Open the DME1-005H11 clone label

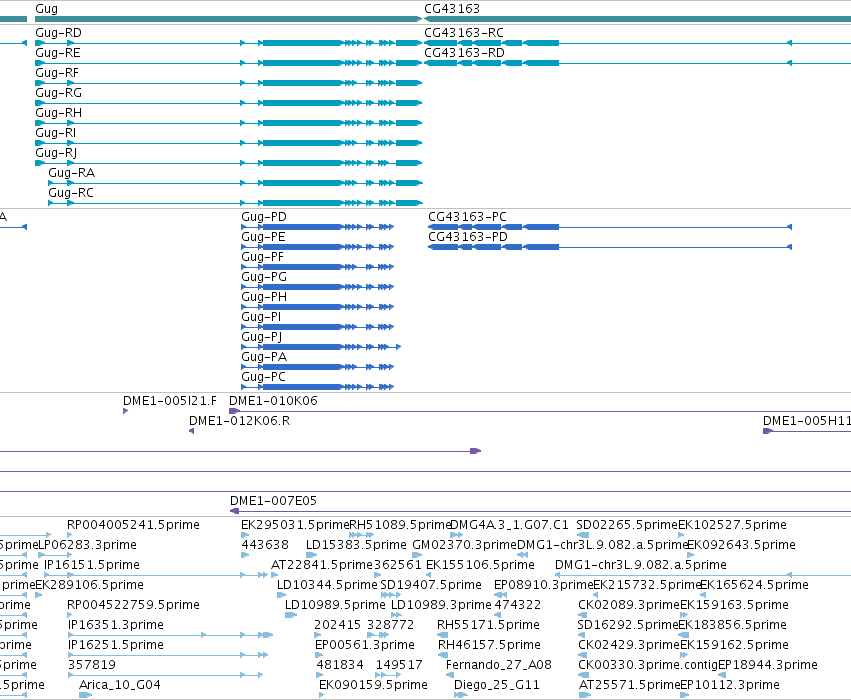(x=806, y=421)
